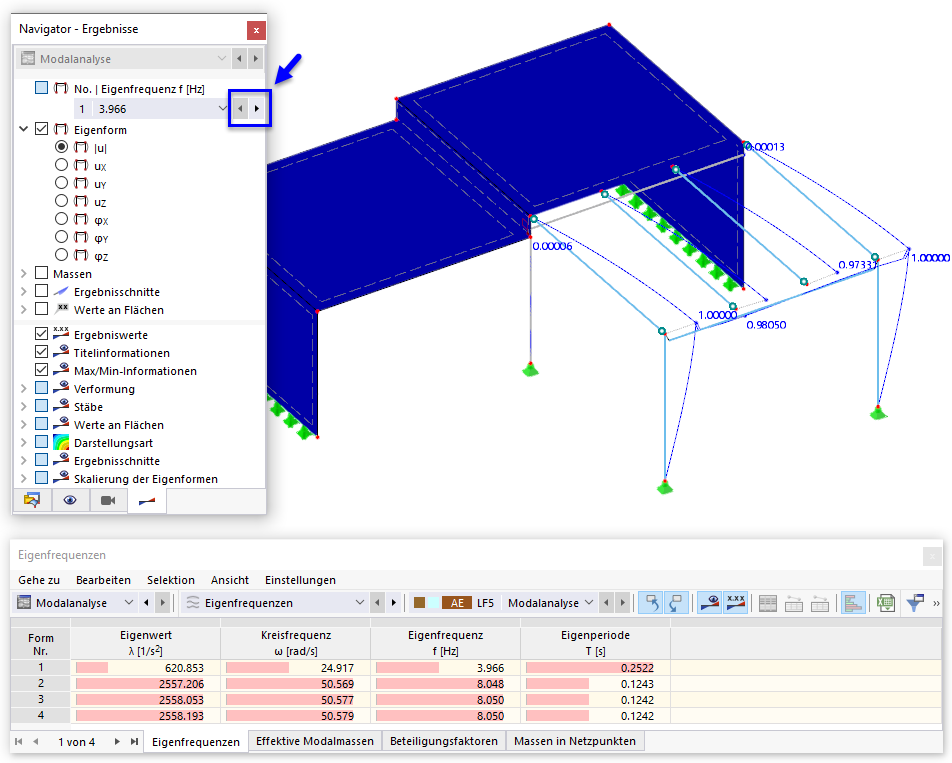Uncheck the Eigenform checkbox
The image size is (952, 763).
[x=41, y=129]
